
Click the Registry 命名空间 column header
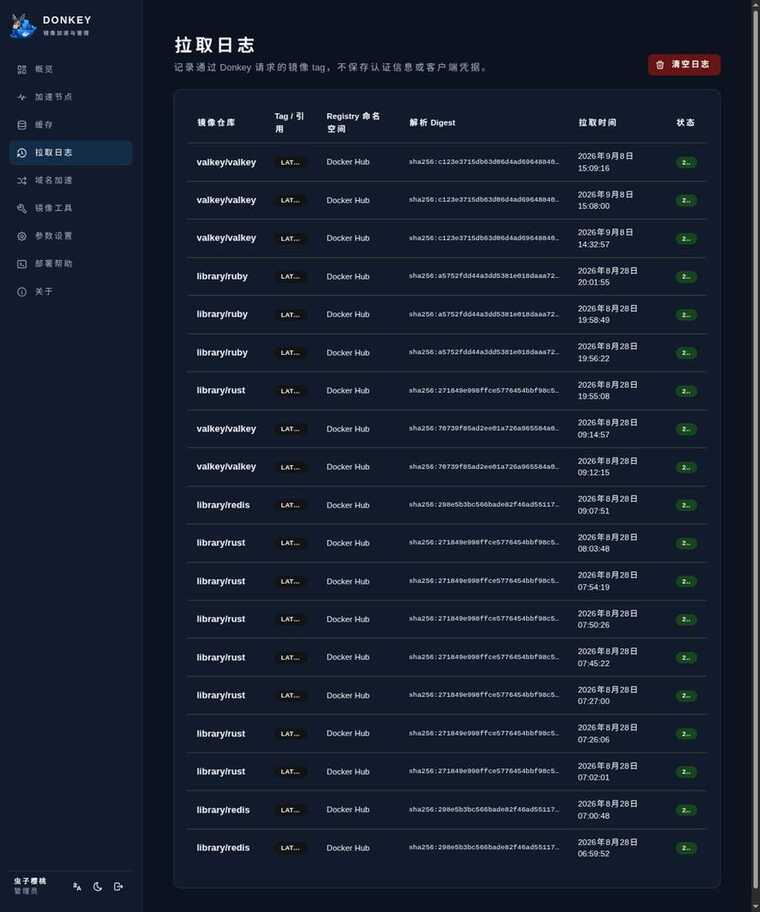[353, 123]
